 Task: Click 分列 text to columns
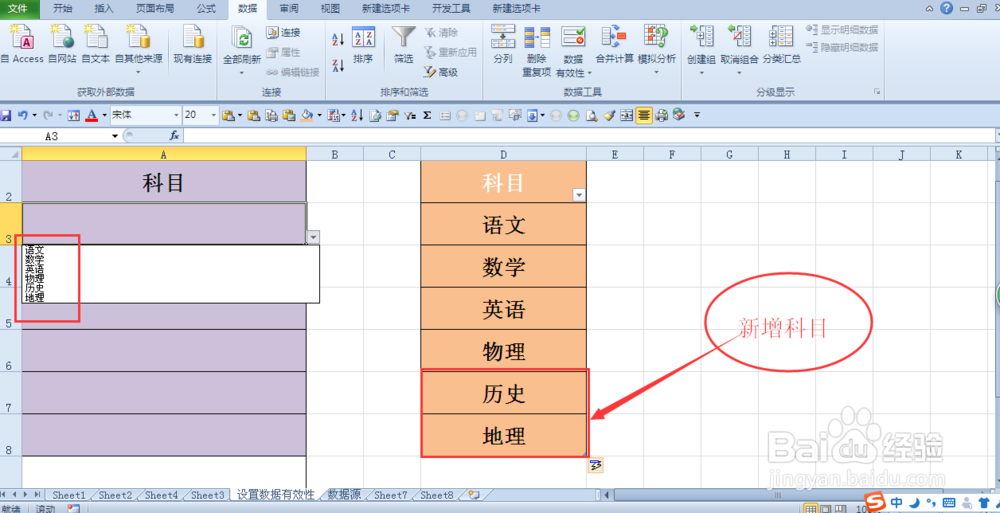pos(503,45)
